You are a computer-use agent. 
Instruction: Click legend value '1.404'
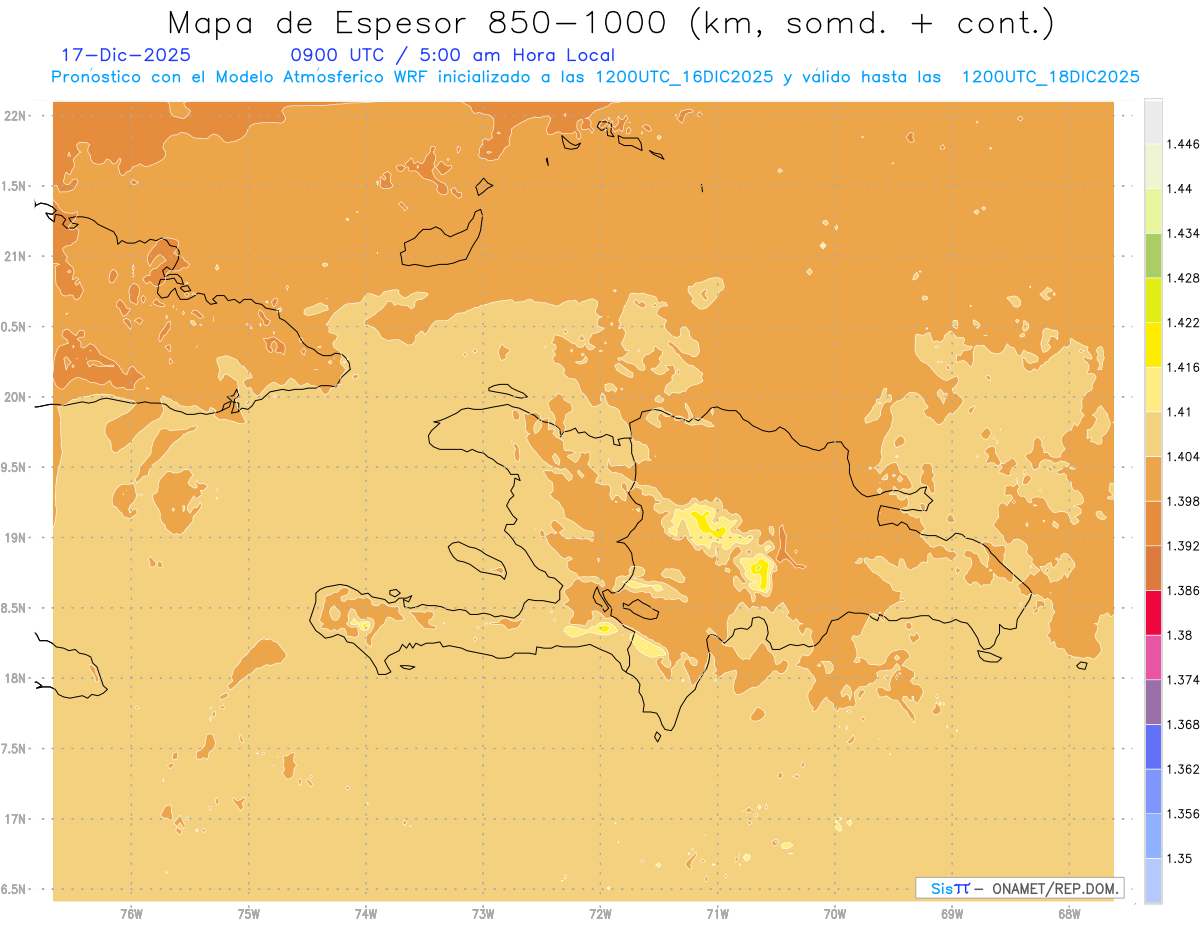click(1182, 456)
